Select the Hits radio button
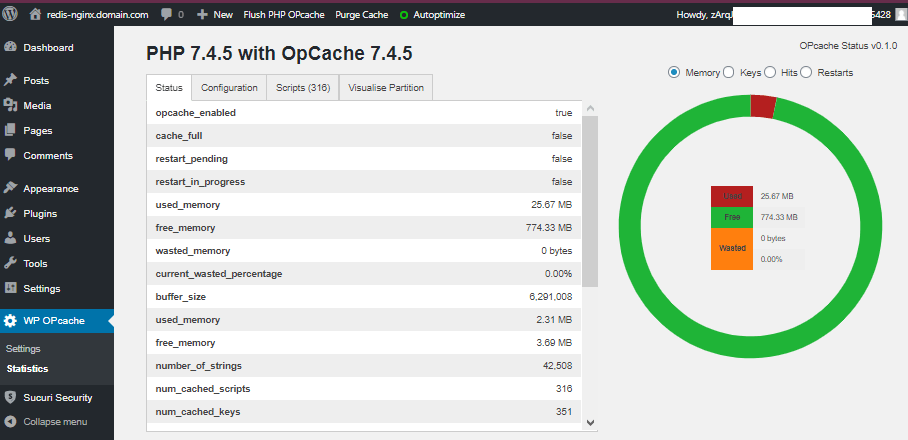 coord(770,72)
